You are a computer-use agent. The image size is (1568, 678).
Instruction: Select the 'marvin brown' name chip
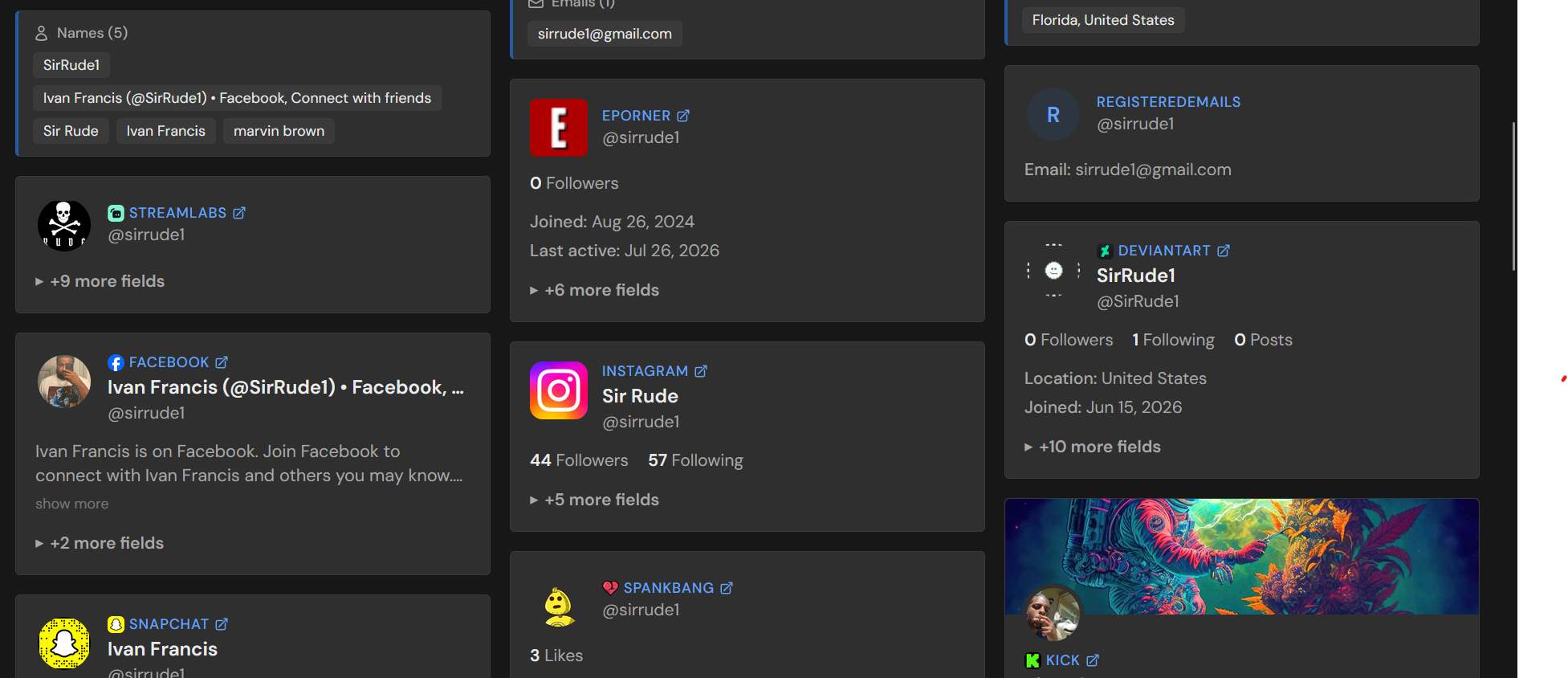click(279, 131)
